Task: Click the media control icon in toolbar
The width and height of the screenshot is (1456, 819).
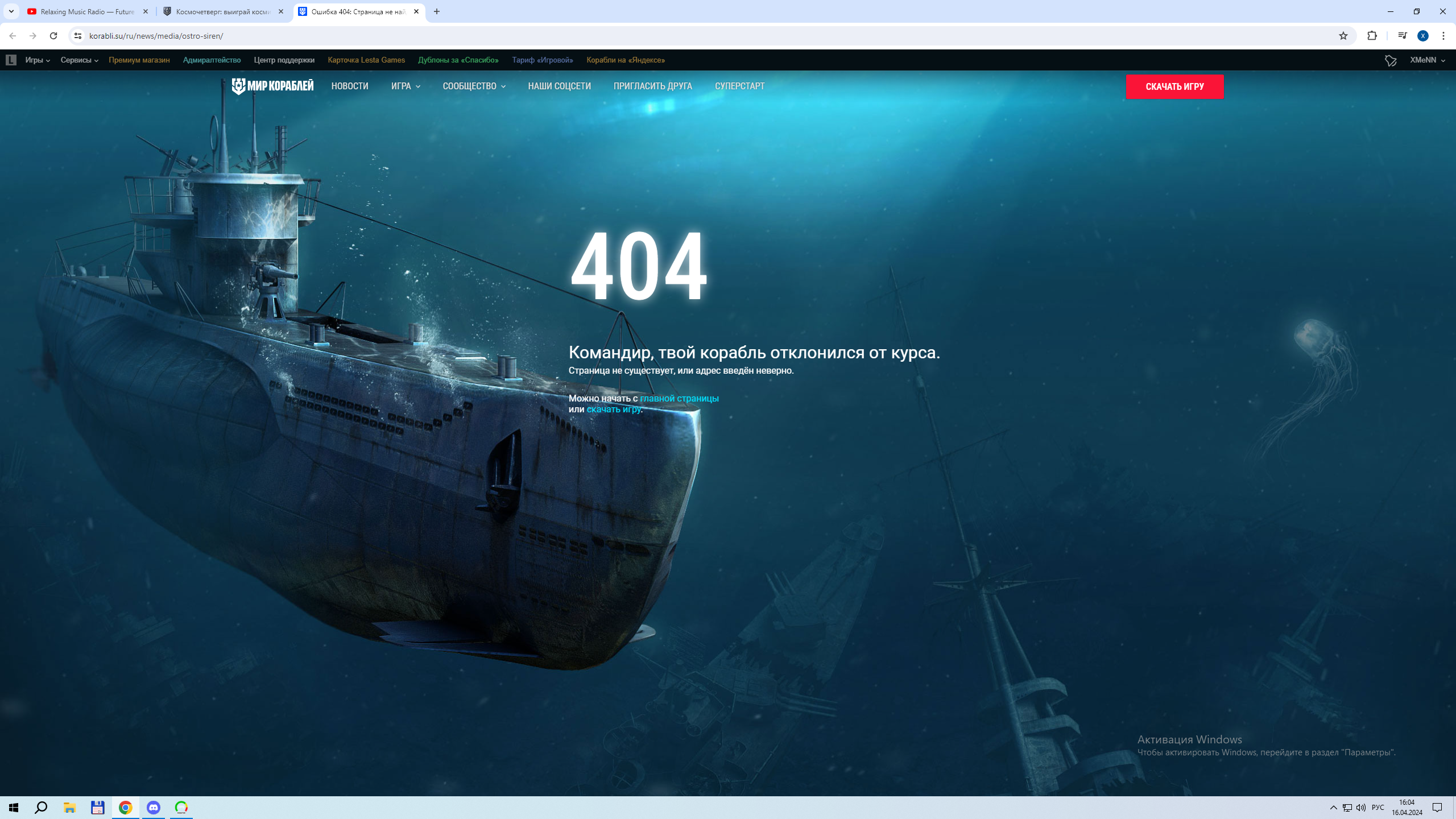Action: [1403, 36]
